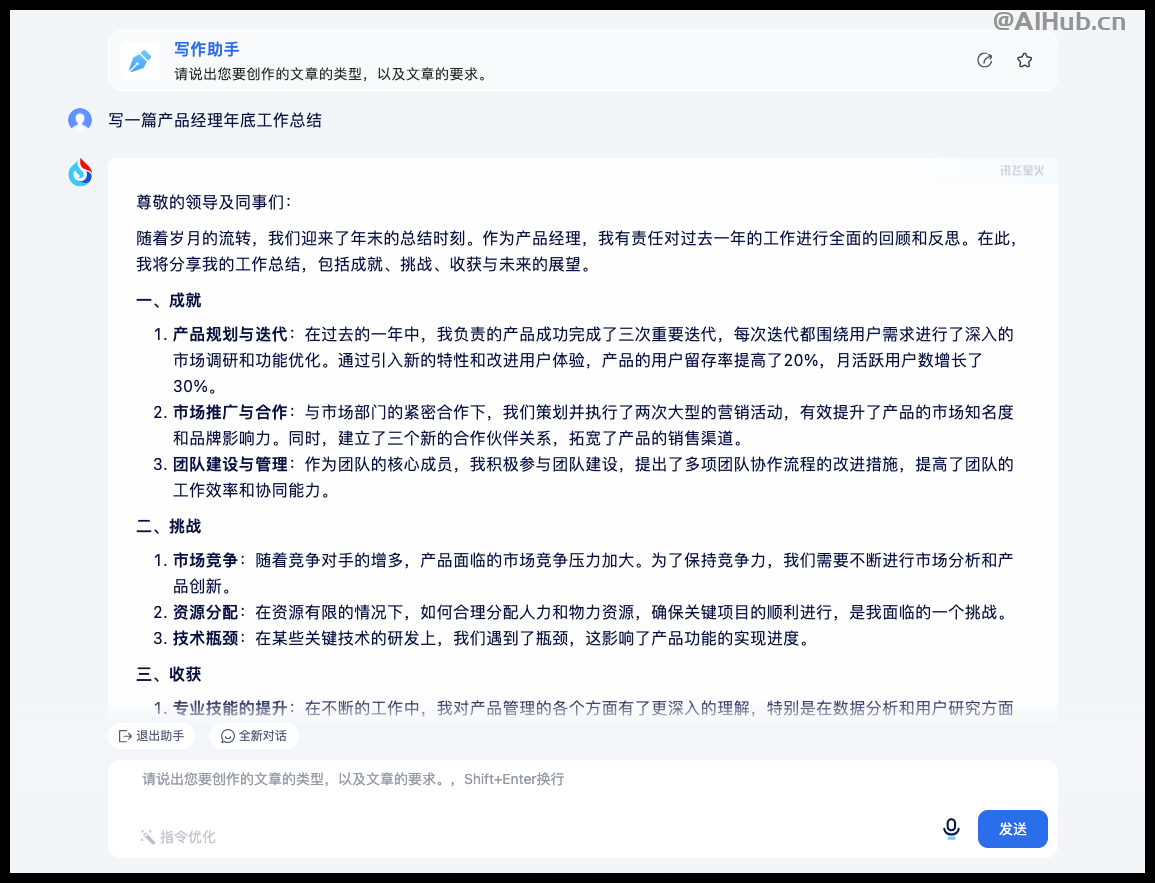This screenshot has height=883, width=1155.
Task: Click the user avatar icon
Action: 80,119
